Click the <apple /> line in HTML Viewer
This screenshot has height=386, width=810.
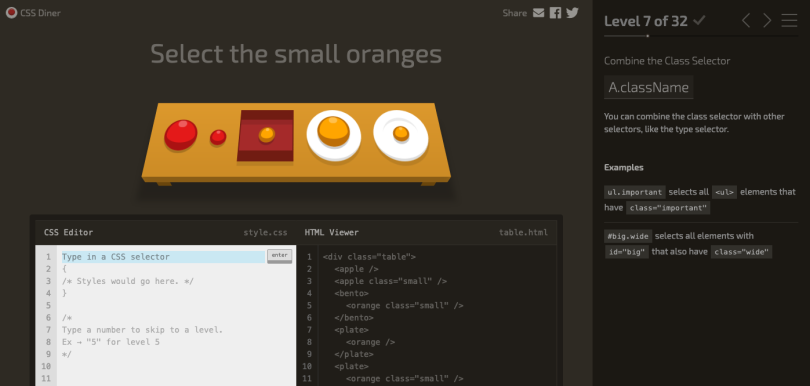pos(356,269)
